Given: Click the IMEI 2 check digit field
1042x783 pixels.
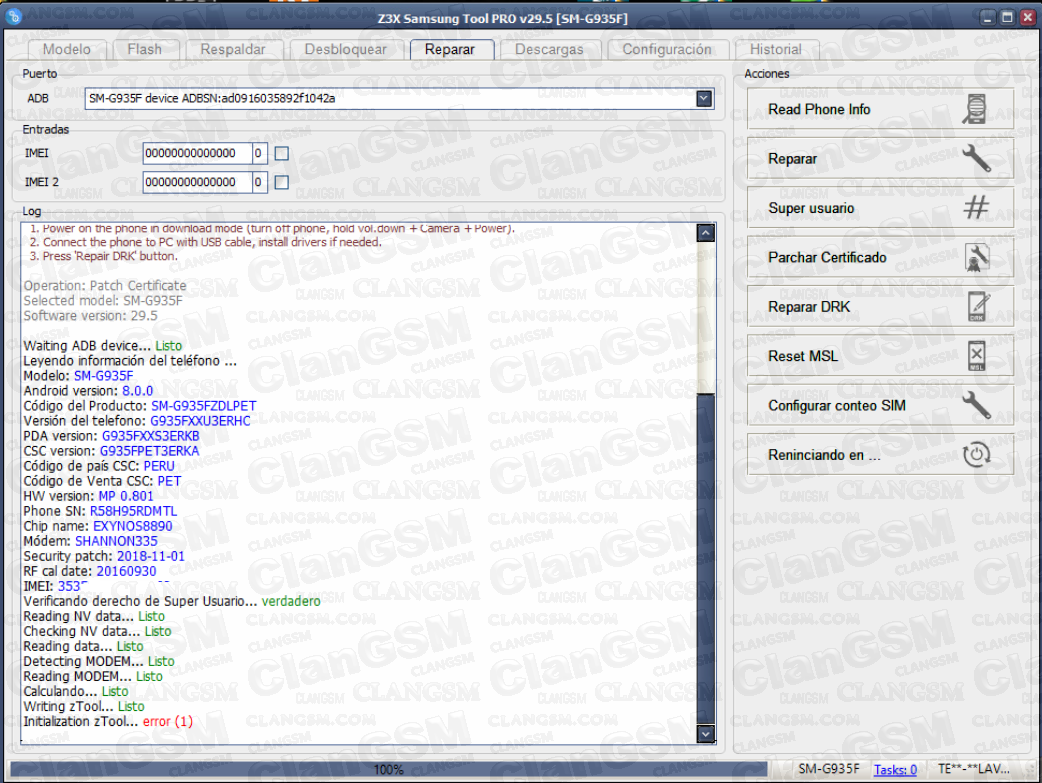Looking at the screenshot, I should click(259, 182).
